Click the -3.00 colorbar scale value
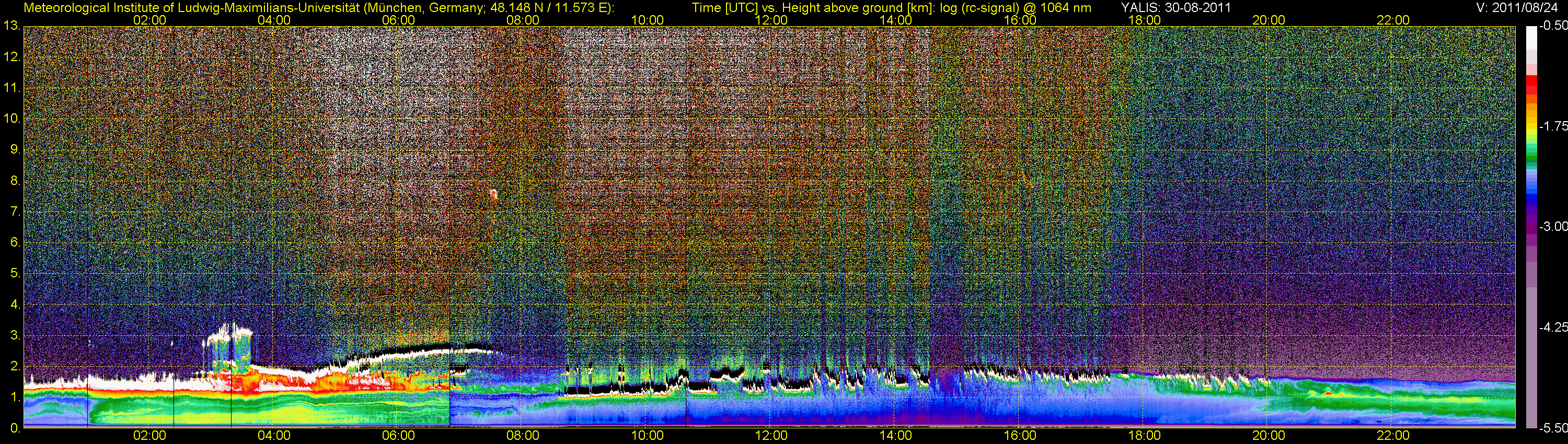This screenshot has height=444, width=1568. click(x=1553, y=227)
